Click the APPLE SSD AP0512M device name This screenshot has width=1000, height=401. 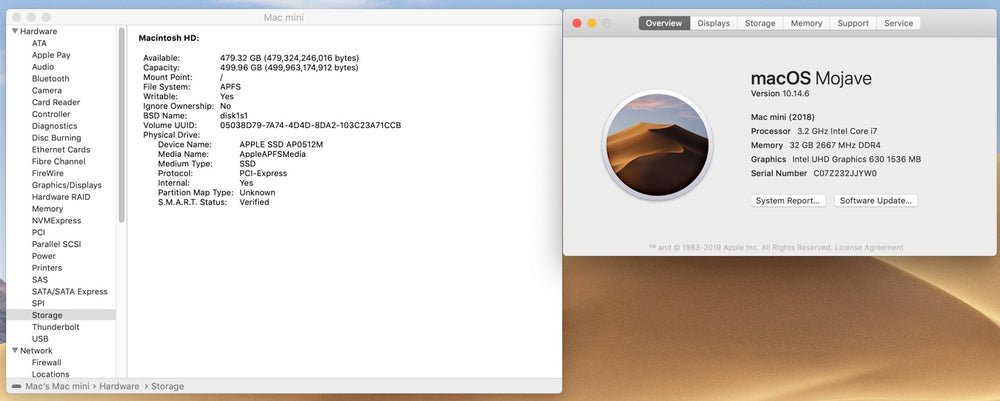(281, 144)
